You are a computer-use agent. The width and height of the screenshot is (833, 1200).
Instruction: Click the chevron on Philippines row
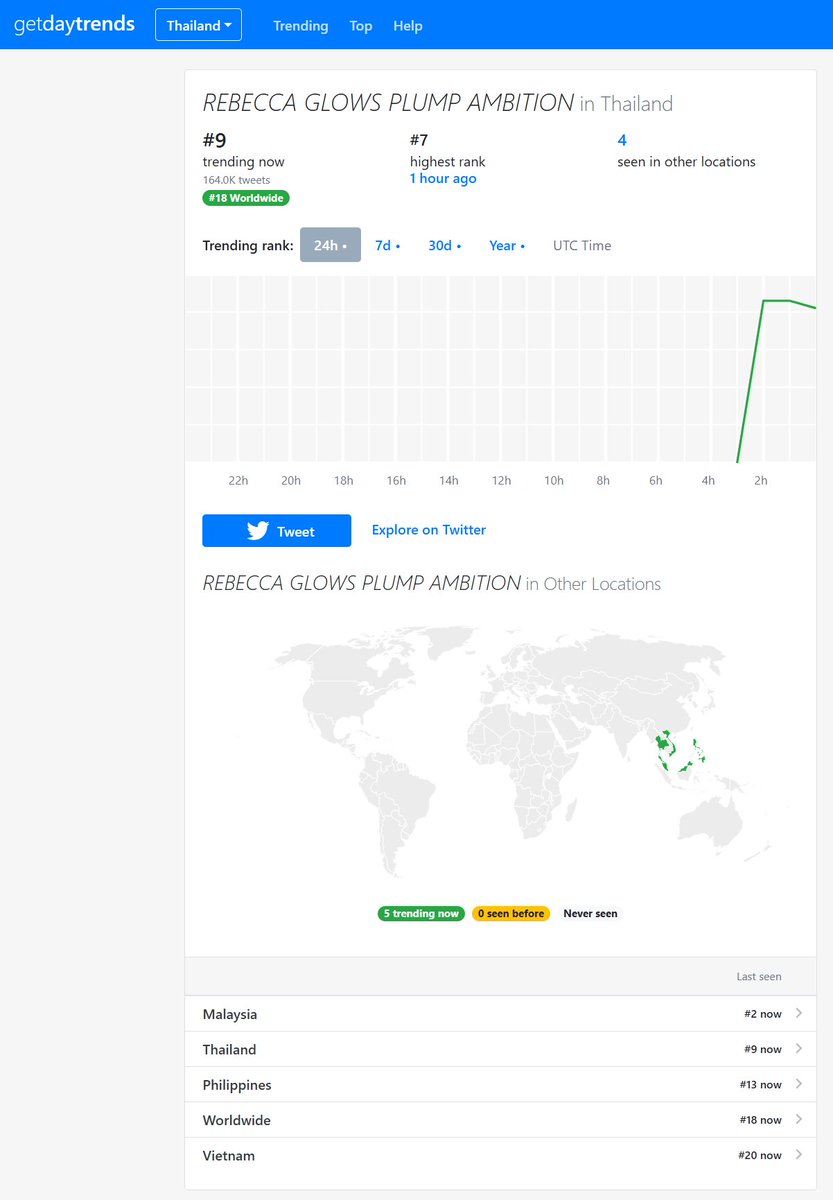point(798,1084)
